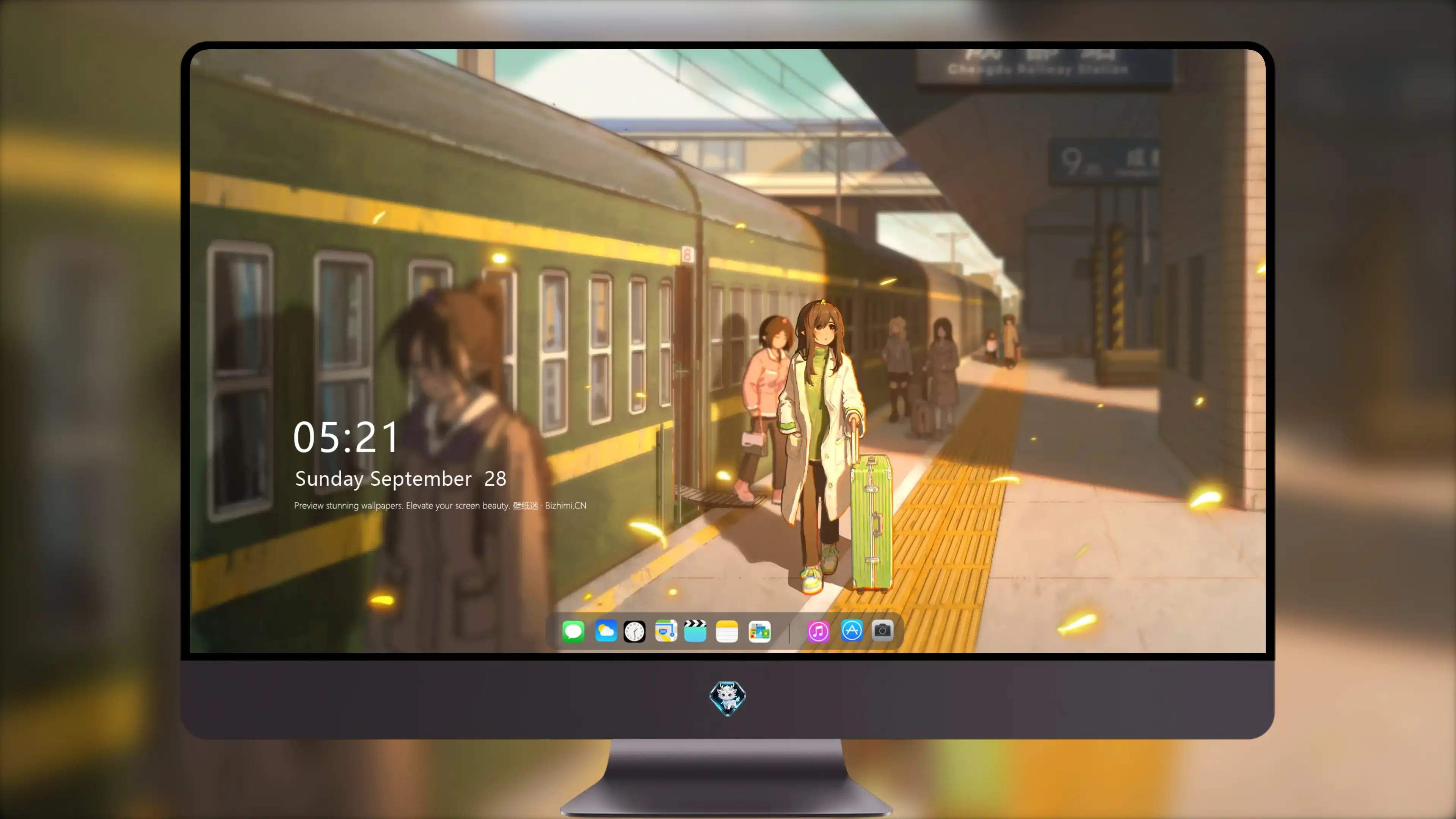The image size is (1456, 819).
Task: Open the Maps app icon
Action: (x=666, y=631)
